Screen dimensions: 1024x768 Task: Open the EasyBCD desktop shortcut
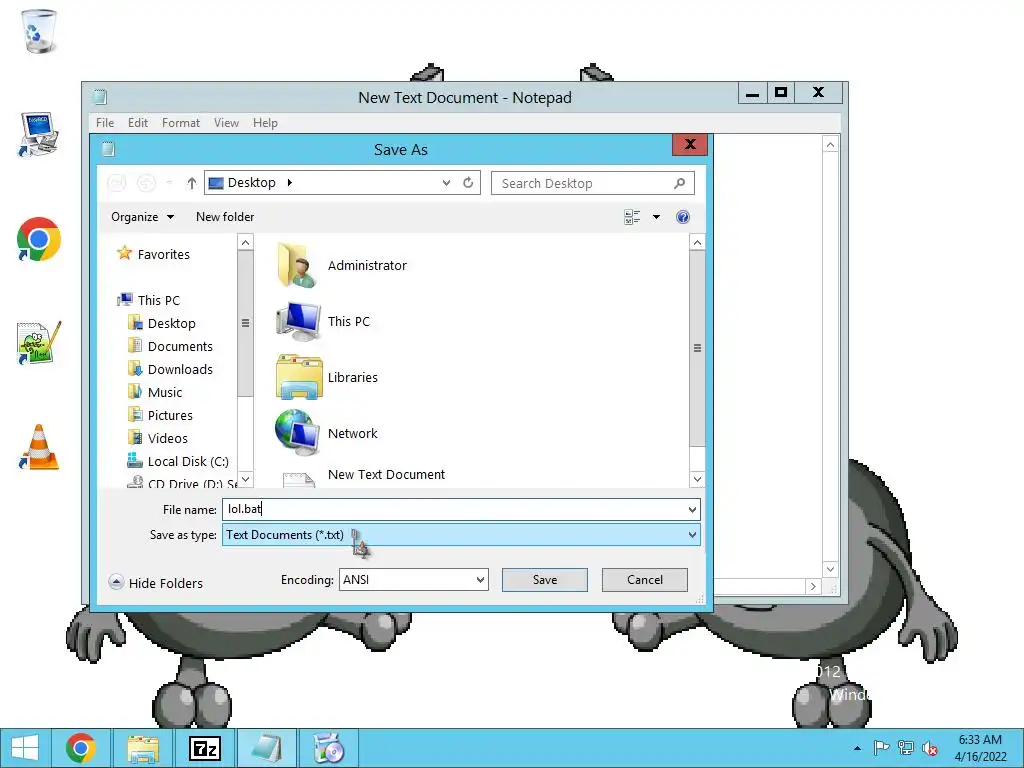39,135
